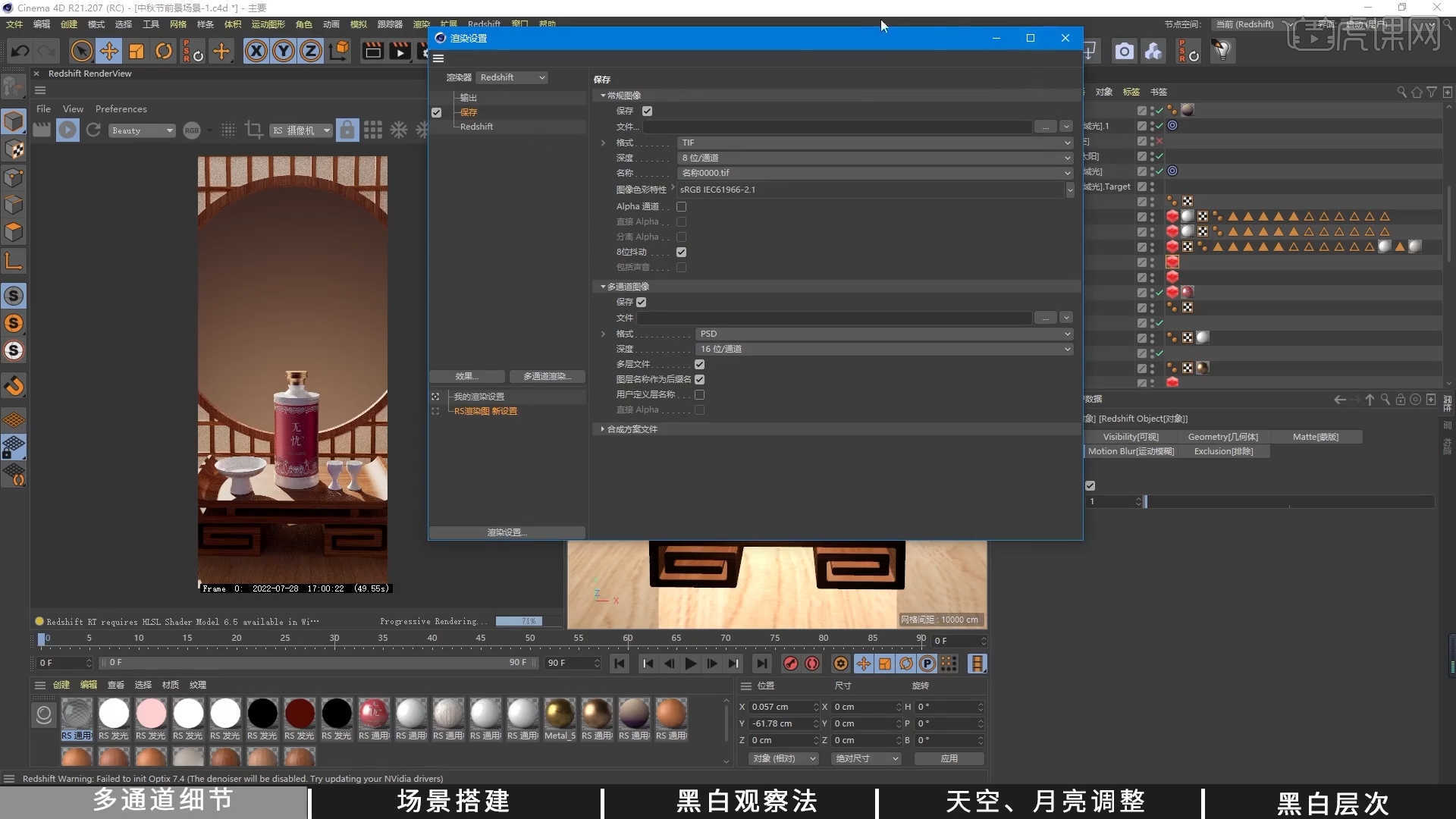The height and width of the screenshot is (819, 1456).
Task: Select the Move tool in the toolbar
Action: coord(108,50)
